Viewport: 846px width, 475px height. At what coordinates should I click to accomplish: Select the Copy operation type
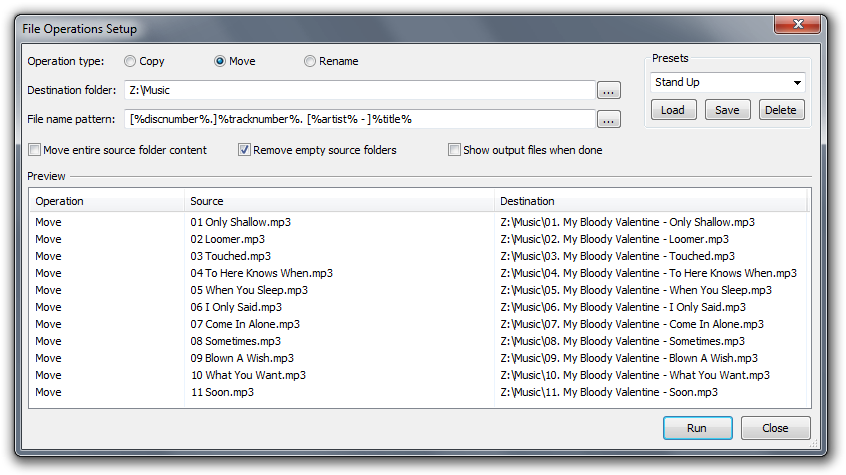130,62
